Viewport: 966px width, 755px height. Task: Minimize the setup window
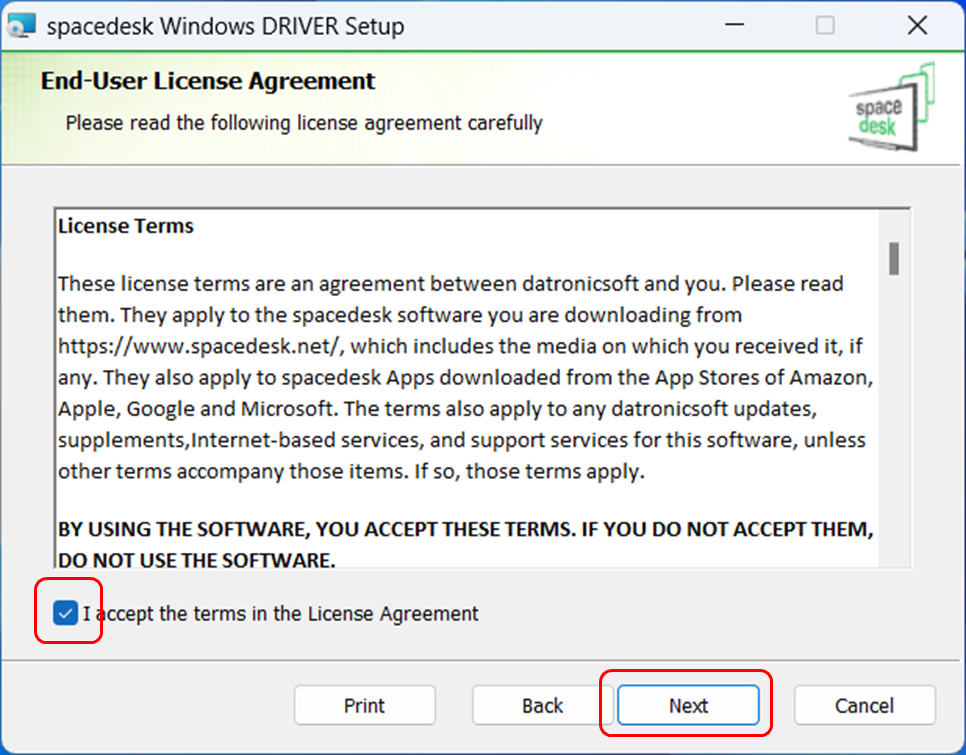734,25
